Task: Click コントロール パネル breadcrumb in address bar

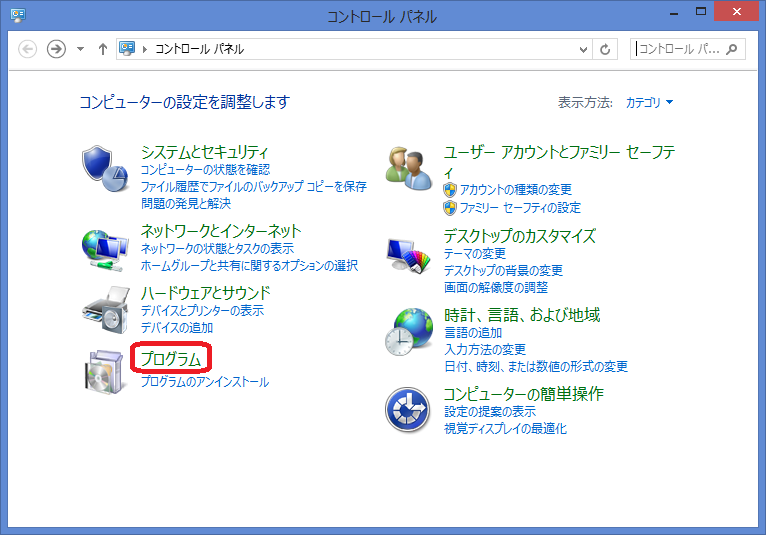Action: (199, 49)
